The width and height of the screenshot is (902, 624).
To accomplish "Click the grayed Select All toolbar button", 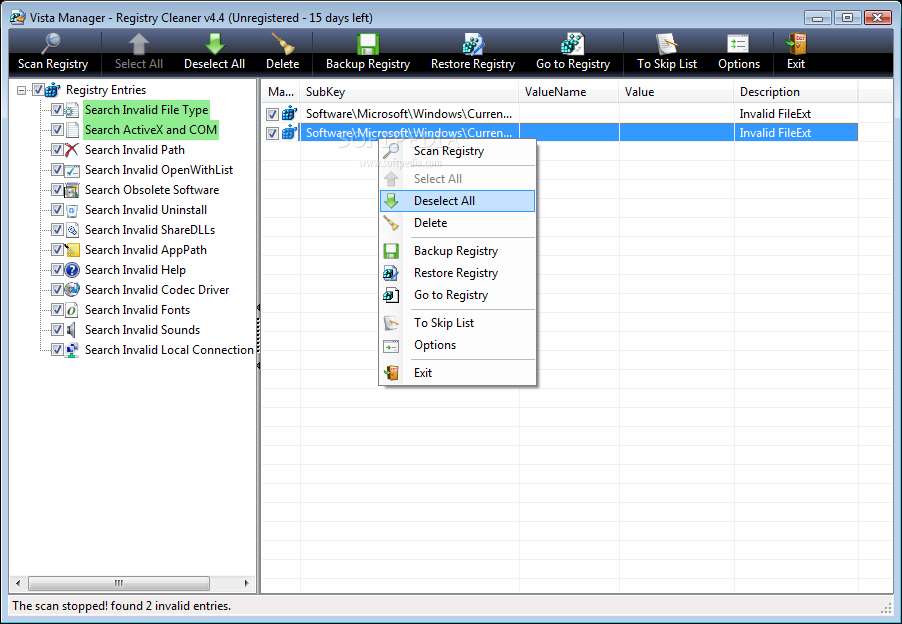I will click(x=139, y=53).
